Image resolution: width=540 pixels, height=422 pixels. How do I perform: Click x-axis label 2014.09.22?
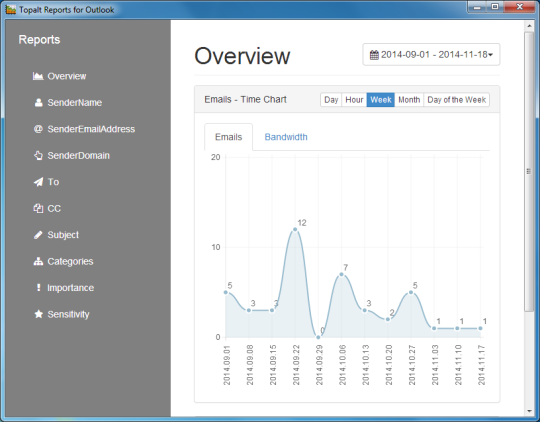click(296, 365)
